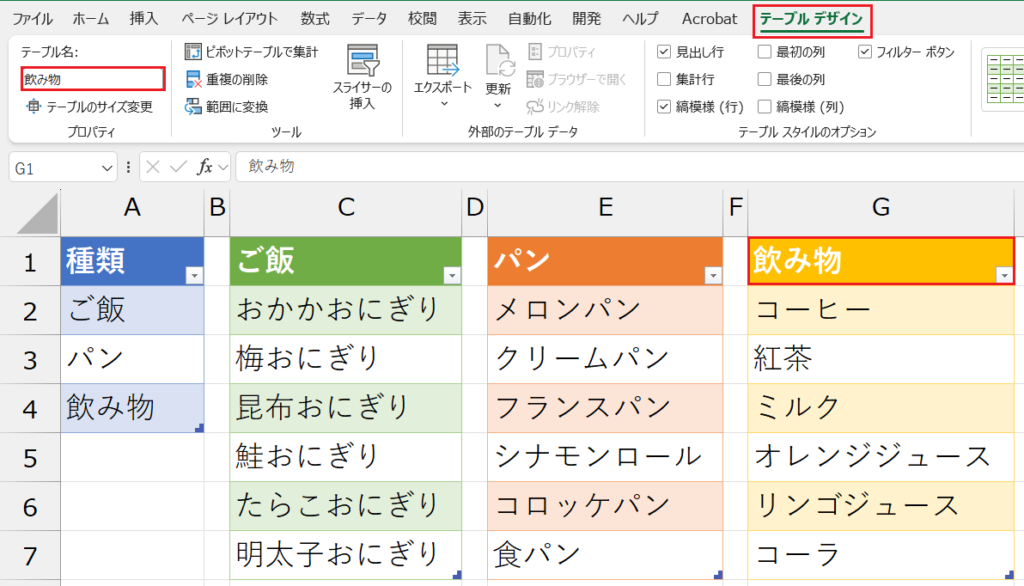Open the filter dropdown on 飲み物 header
This screenshot has width=1024, height=586.
coord(1003,273)
